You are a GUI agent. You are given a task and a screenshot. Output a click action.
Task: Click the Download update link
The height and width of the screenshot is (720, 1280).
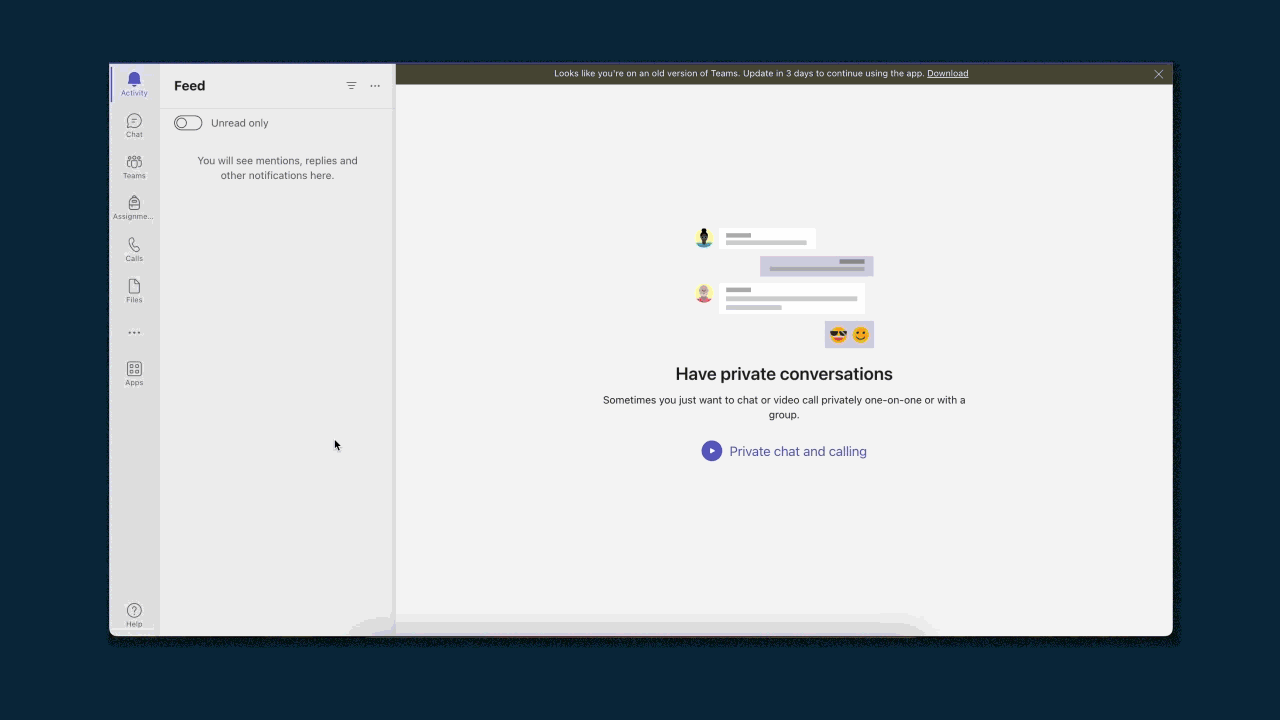click(947, 73)
